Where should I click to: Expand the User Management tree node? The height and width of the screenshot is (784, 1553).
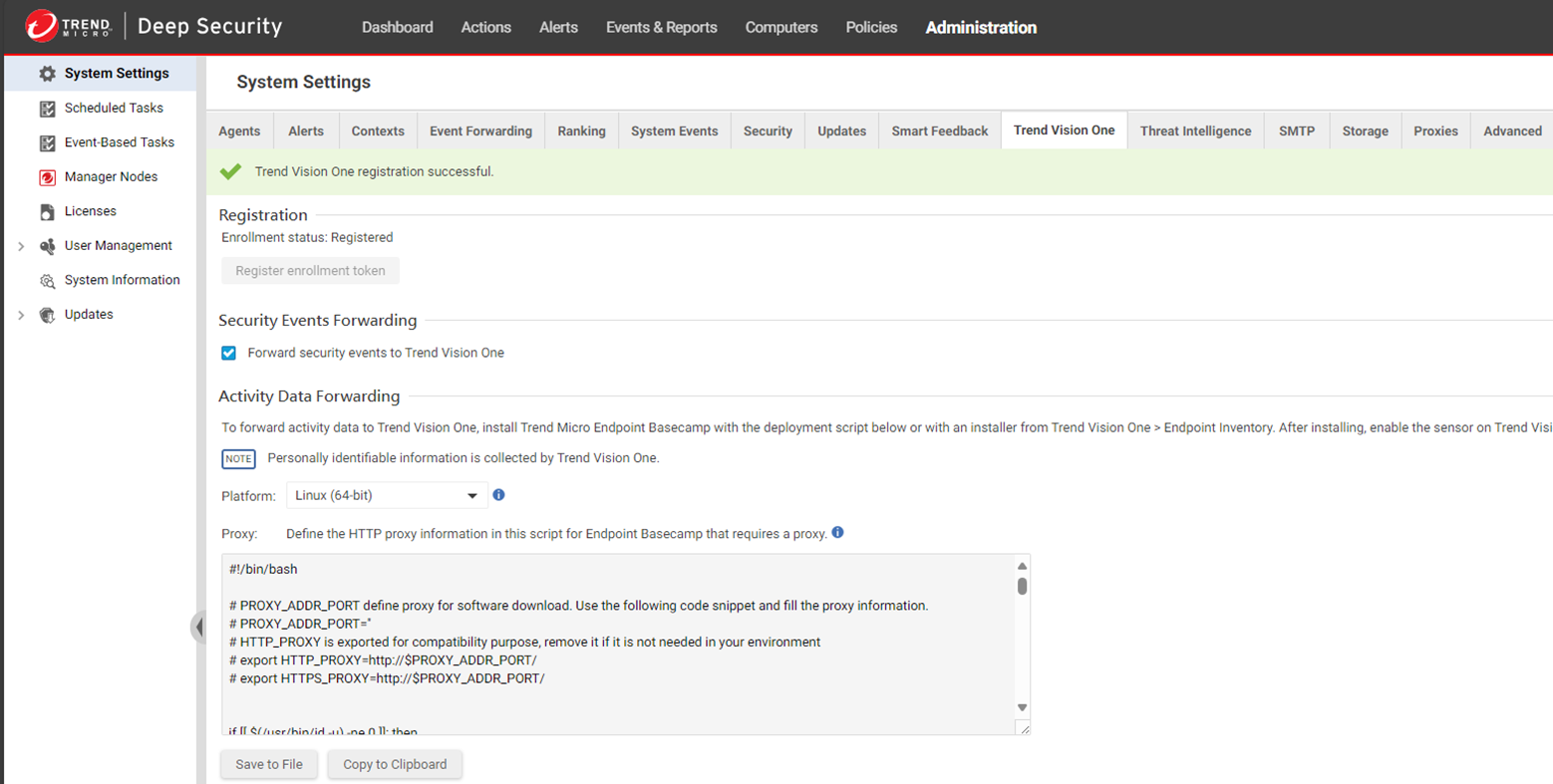coord(21,246)
